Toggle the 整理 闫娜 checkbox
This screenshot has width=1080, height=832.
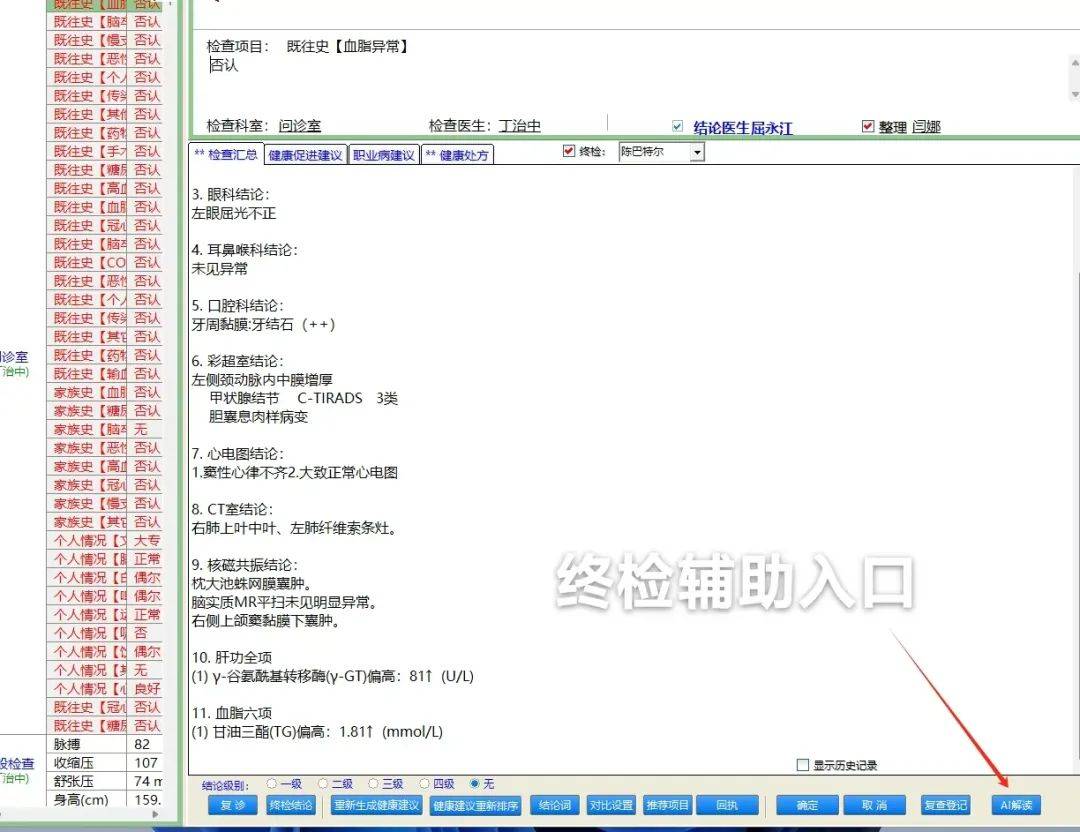coord(869,126)
